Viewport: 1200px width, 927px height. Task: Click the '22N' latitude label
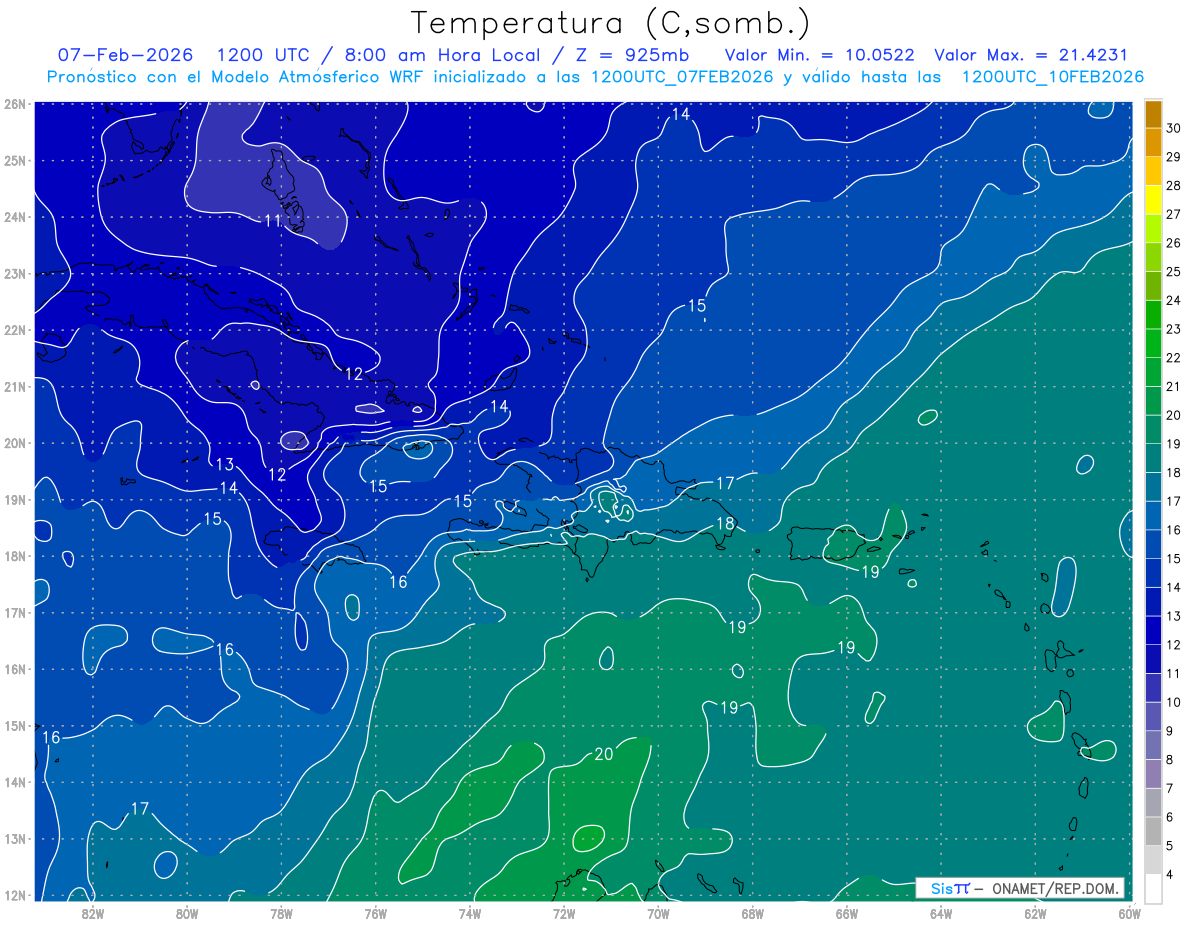(14, 330)
